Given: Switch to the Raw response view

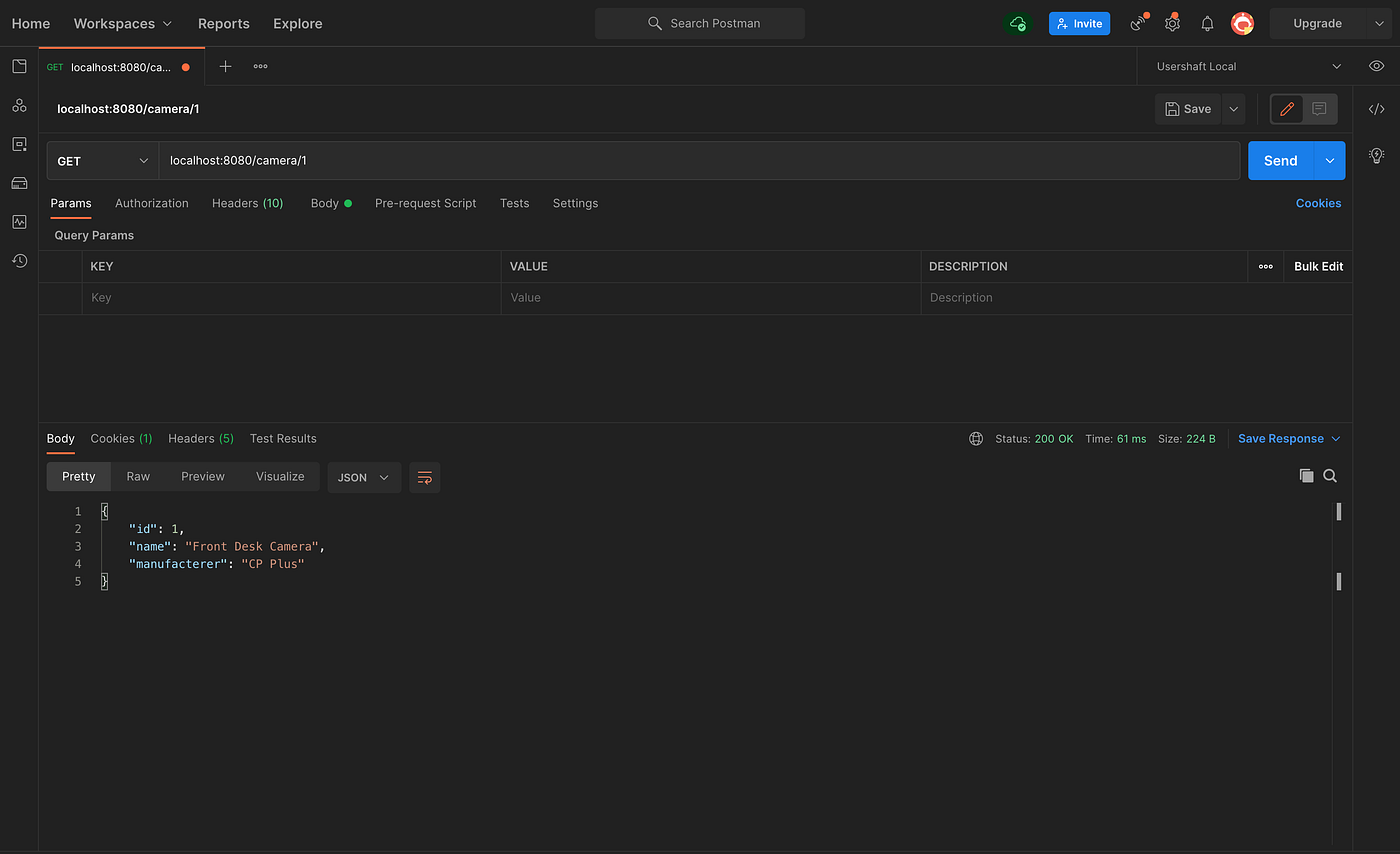Looking at the screenshot, I should (138, 476).
